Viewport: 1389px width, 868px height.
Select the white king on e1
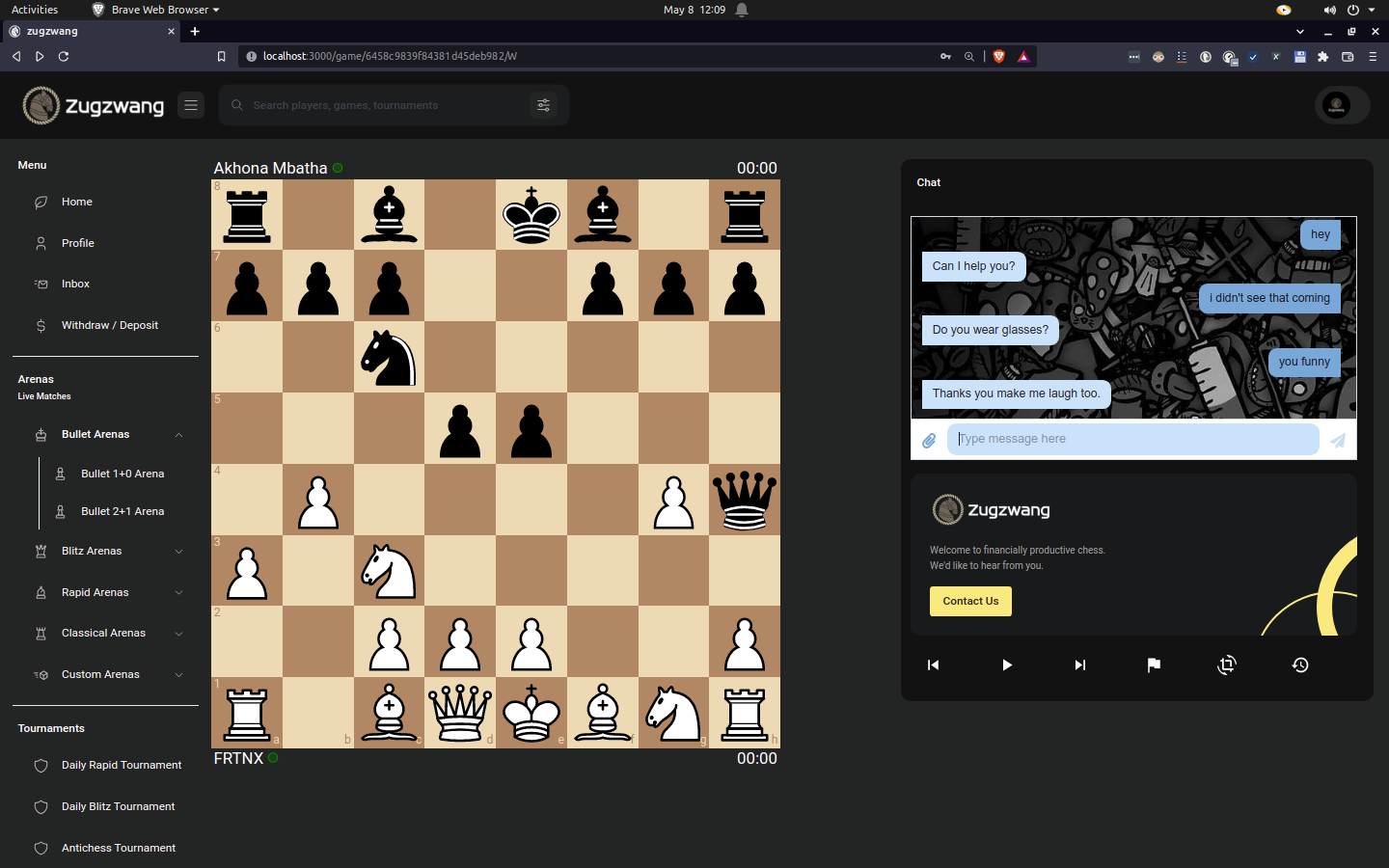click(531, 713)
